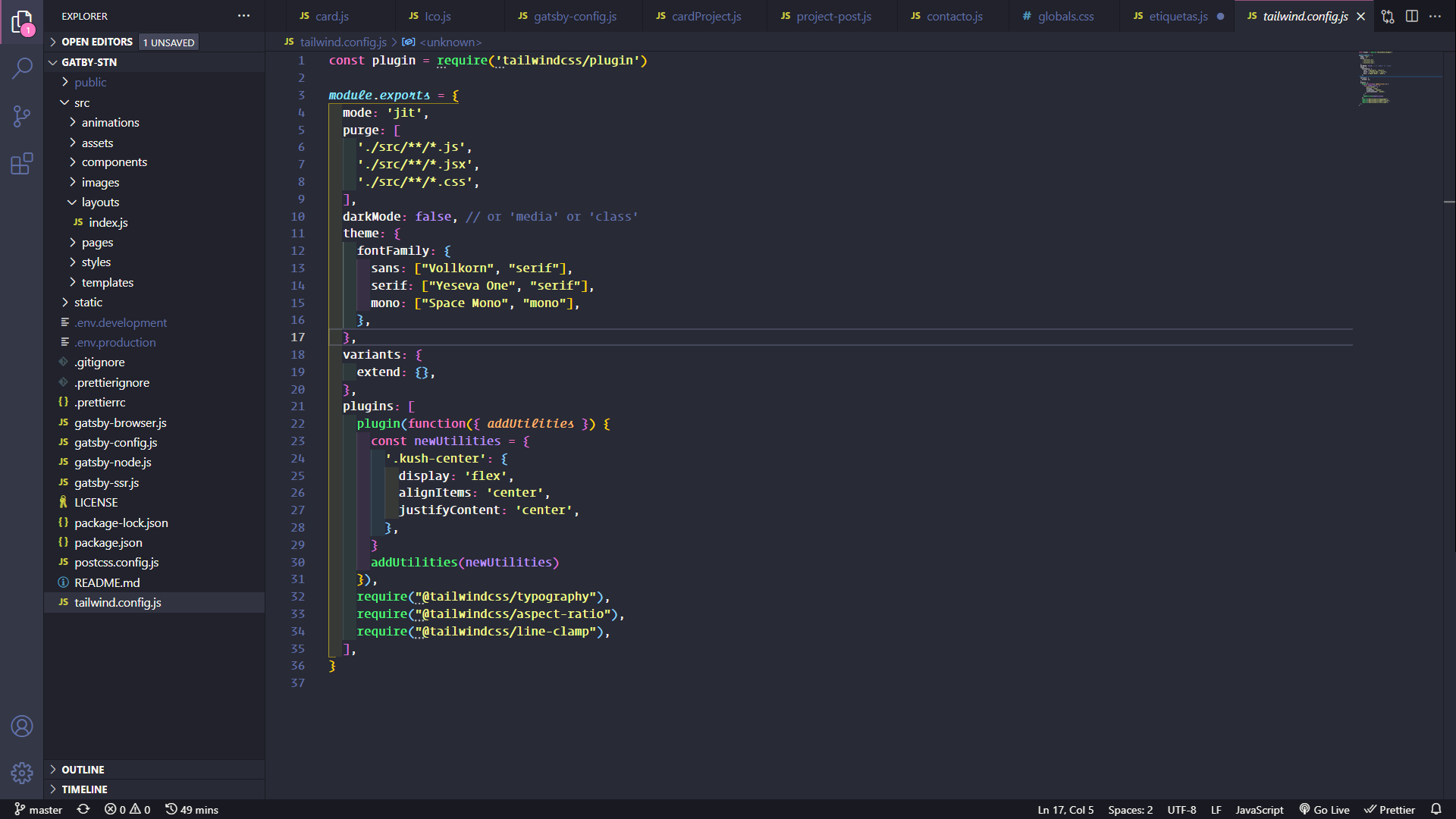Open the Search view icon
Screen dimensions: 1456x819
(x=22, y=69)
